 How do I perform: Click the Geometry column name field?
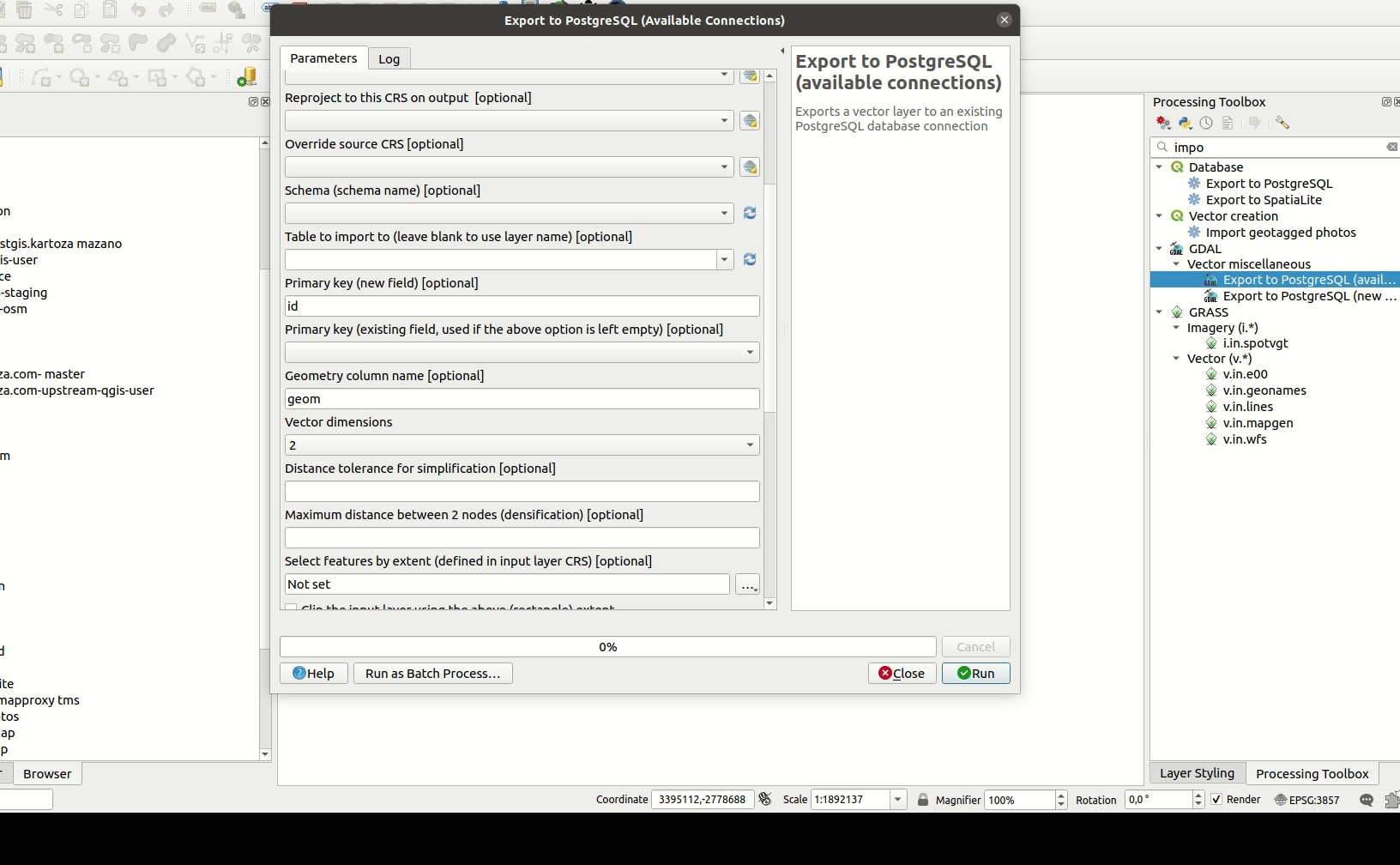[522, 399]
